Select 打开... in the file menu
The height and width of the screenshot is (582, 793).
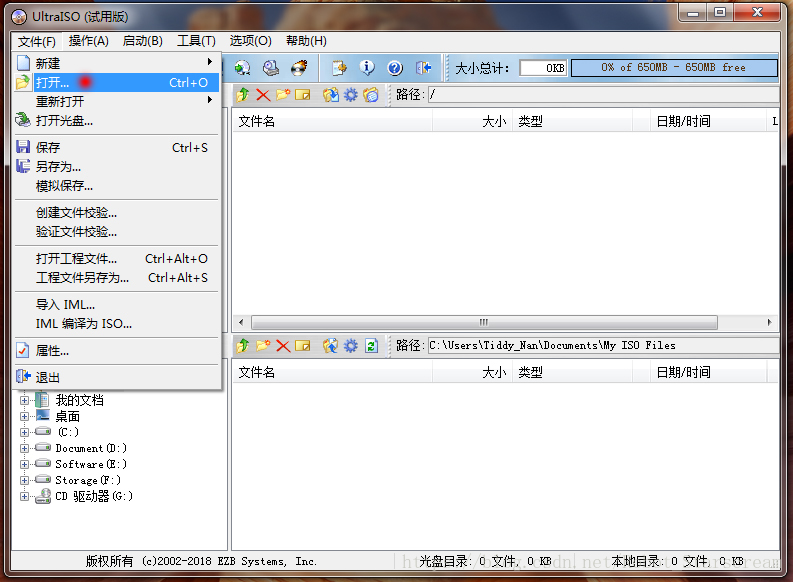click(x=117, y=82)
